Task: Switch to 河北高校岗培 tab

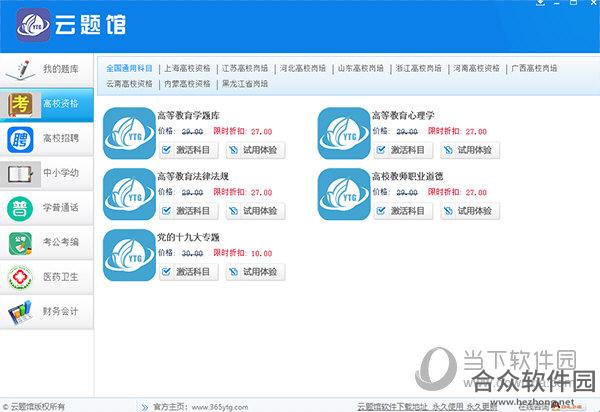Action: point(303,68)
